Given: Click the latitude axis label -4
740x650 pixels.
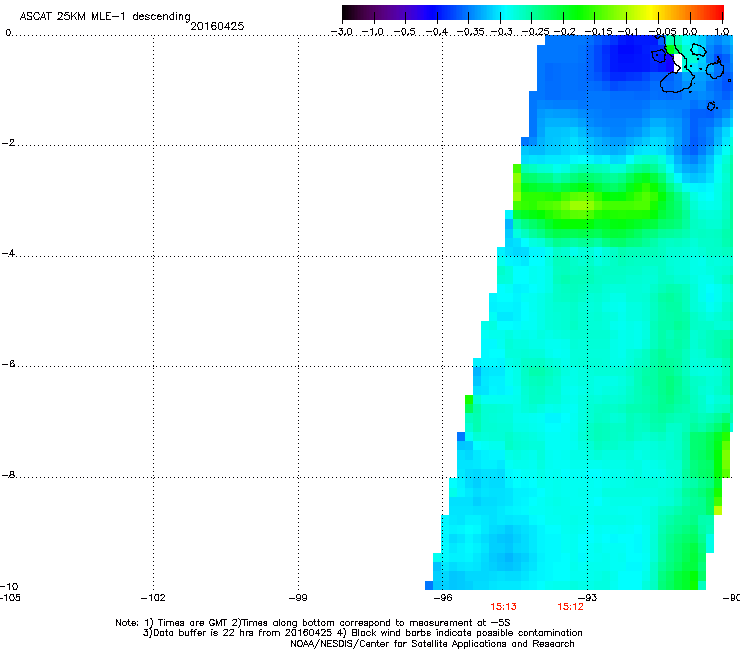Looking at the screenshot, I should pyautogui.click(x=9, y=253).
